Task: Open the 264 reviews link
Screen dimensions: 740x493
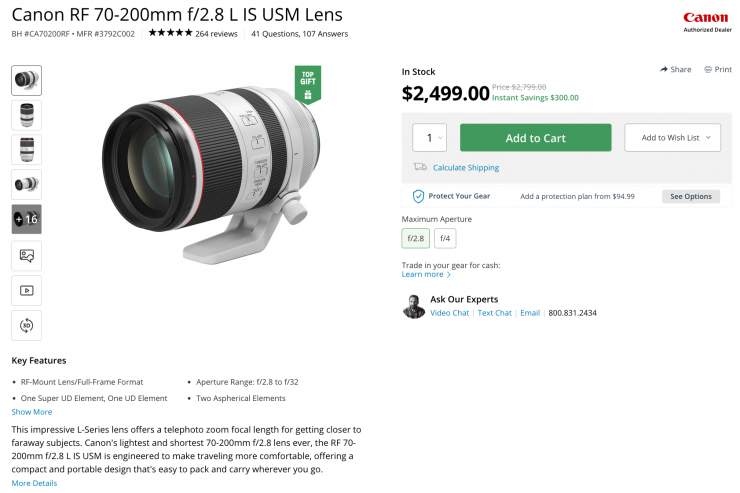Action: 216,34
